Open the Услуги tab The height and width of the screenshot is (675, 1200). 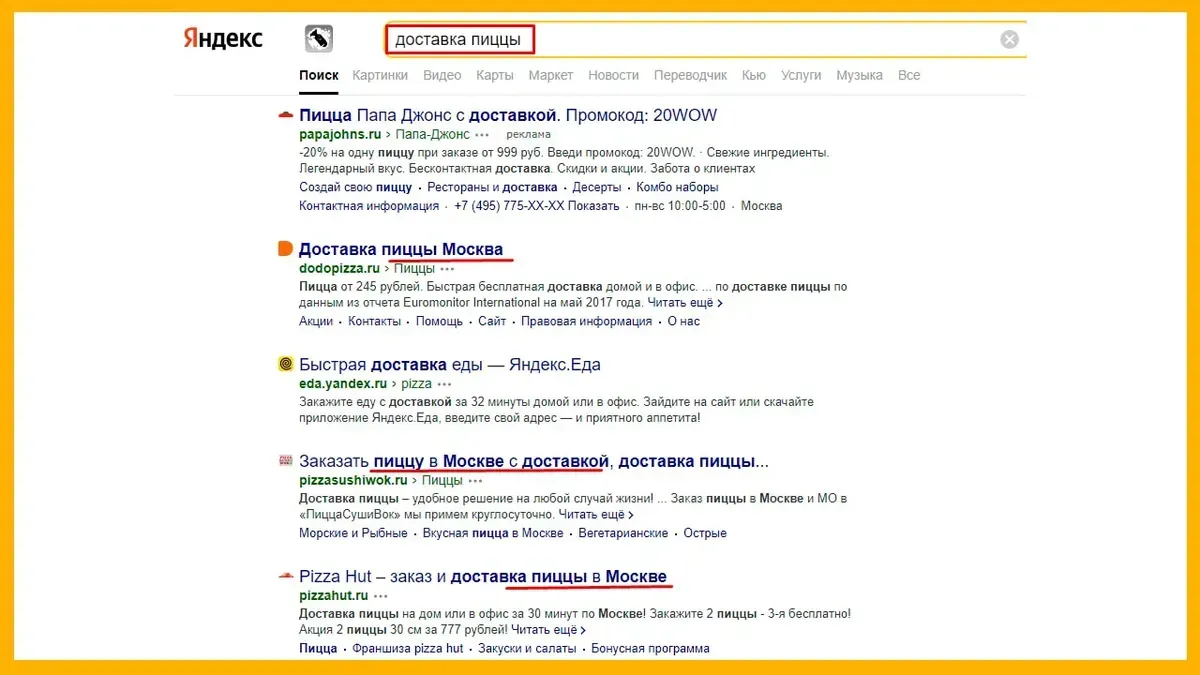(x=801, y=75)
